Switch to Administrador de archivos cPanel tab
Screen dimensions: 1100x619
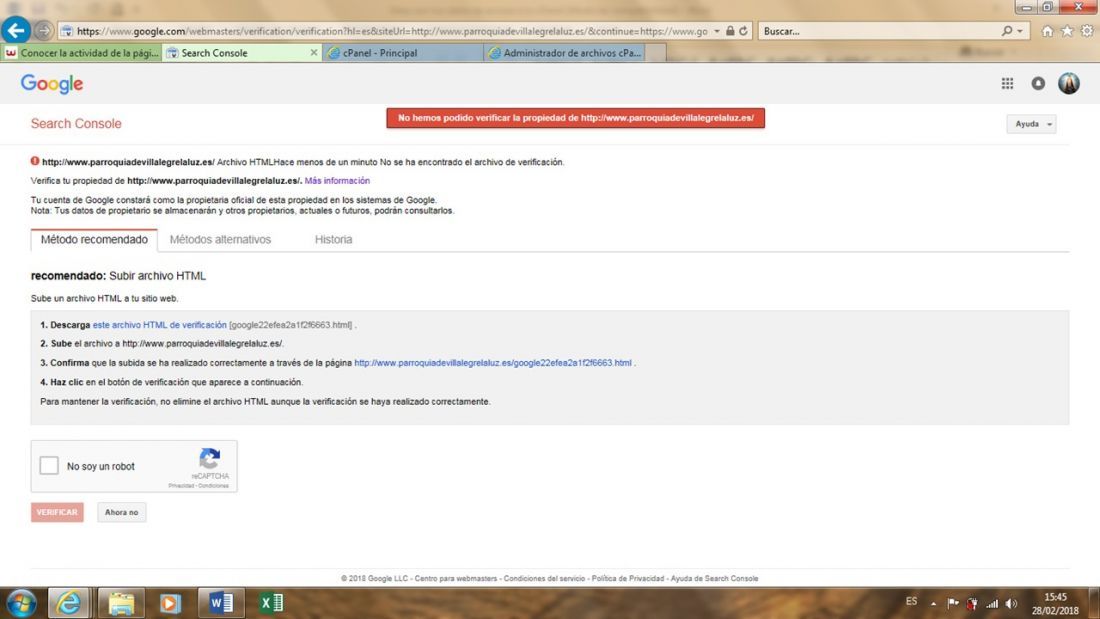(x=564, y=53)
